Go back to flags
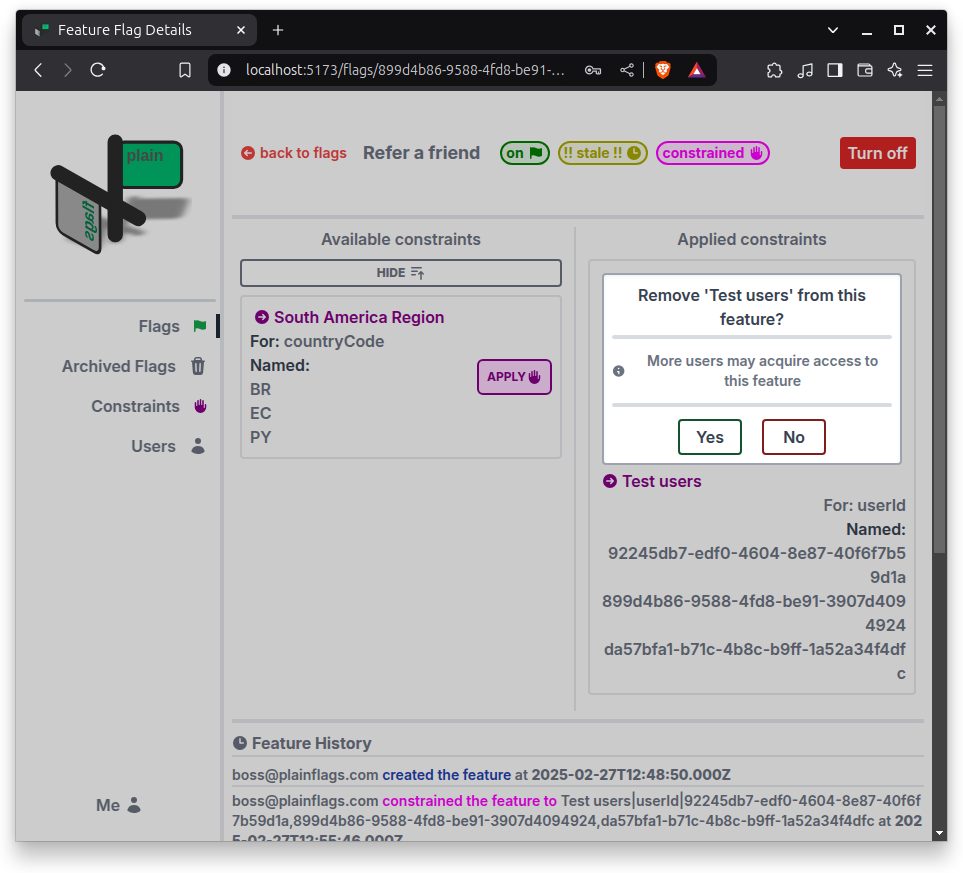The width and height of the screenshot is (963, 873). point(293,153)
